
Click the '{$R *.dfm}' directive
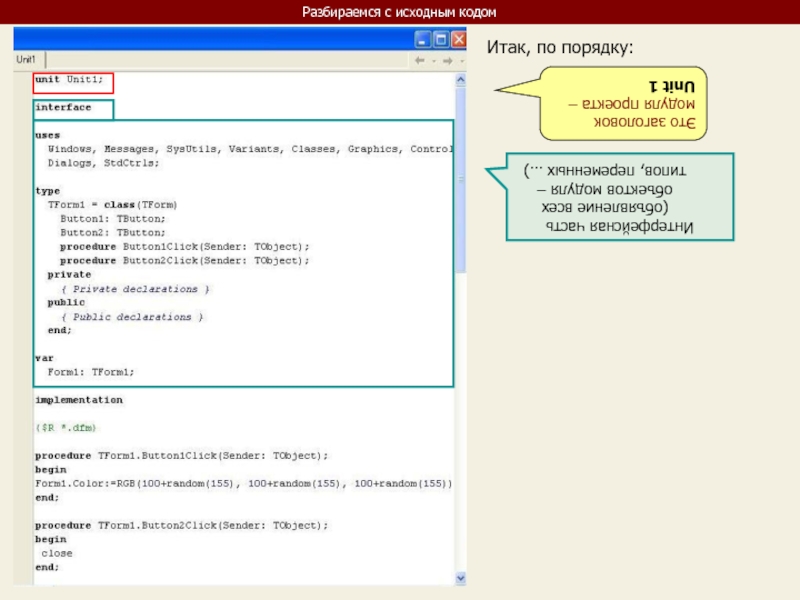66,428
